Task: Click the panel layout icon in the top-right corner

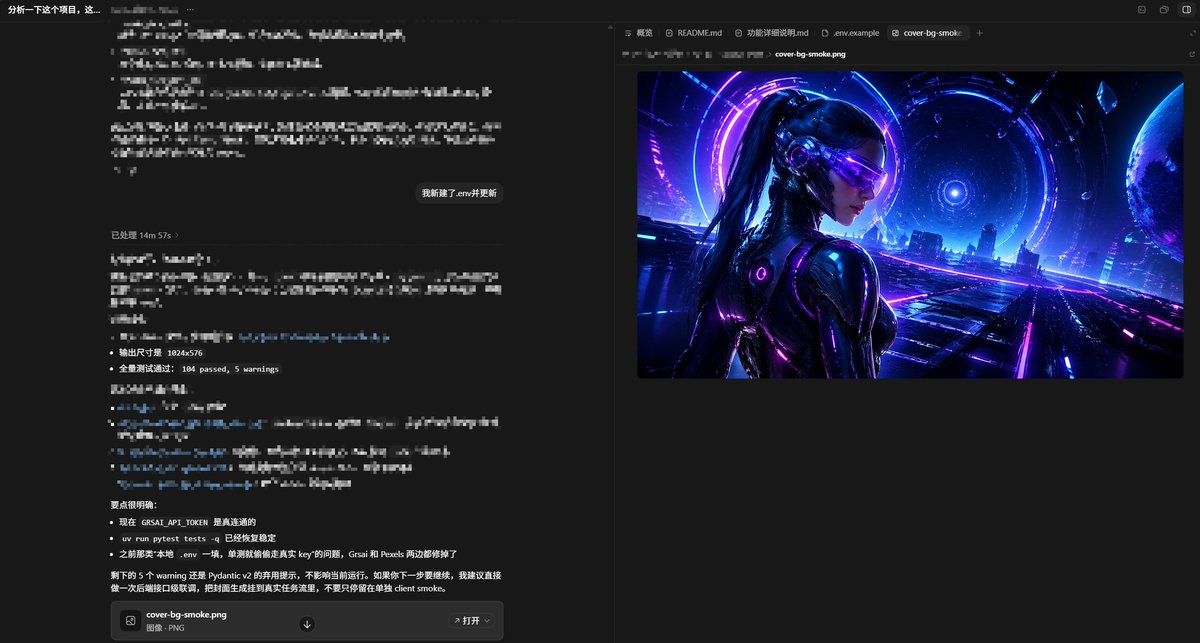Action: click(1186, 10)
